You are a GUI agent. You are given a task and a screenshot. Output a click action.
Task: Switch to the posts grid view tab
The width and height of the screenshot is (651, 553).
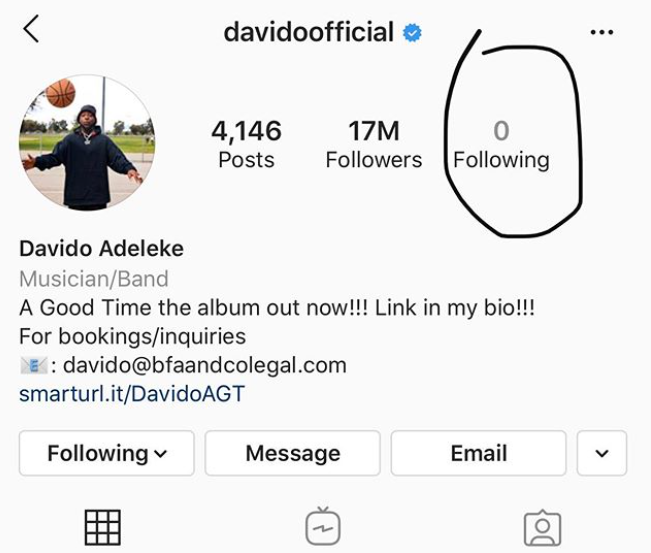coord(103,527)
